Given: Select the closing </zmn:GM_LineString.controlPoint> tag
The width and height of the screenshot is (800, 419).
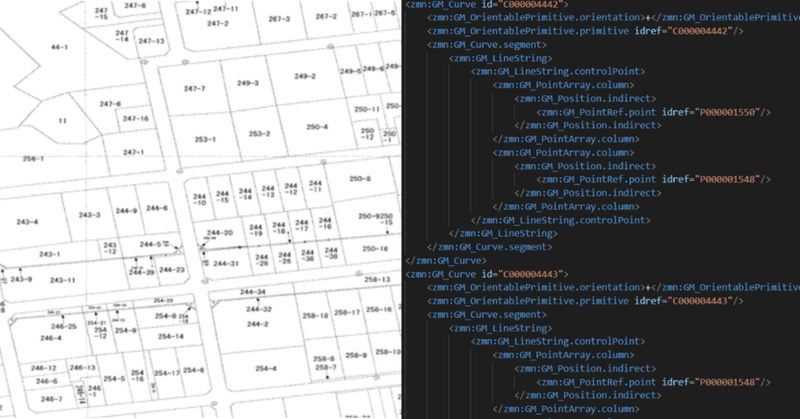Looking at the screenshot, I should point(560,220).
